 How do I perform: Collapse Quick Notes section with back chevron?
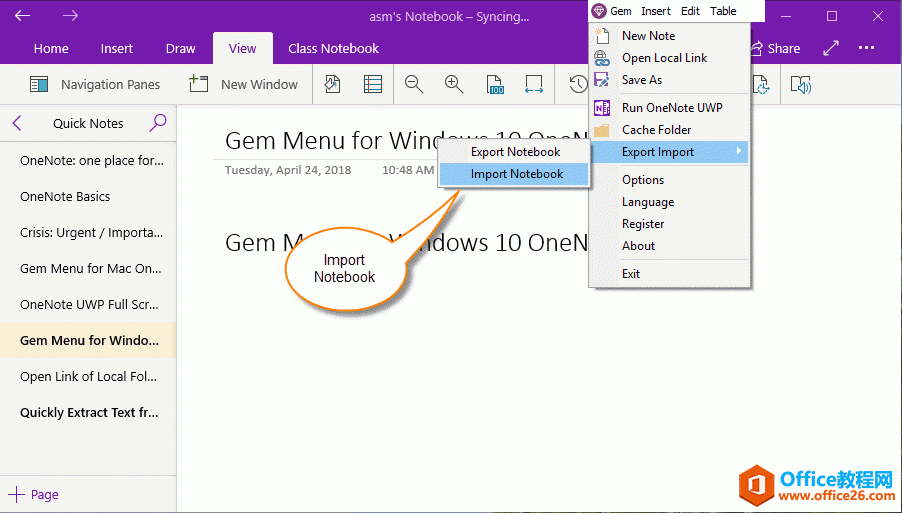pyautogui.click(x=17, y=123)
